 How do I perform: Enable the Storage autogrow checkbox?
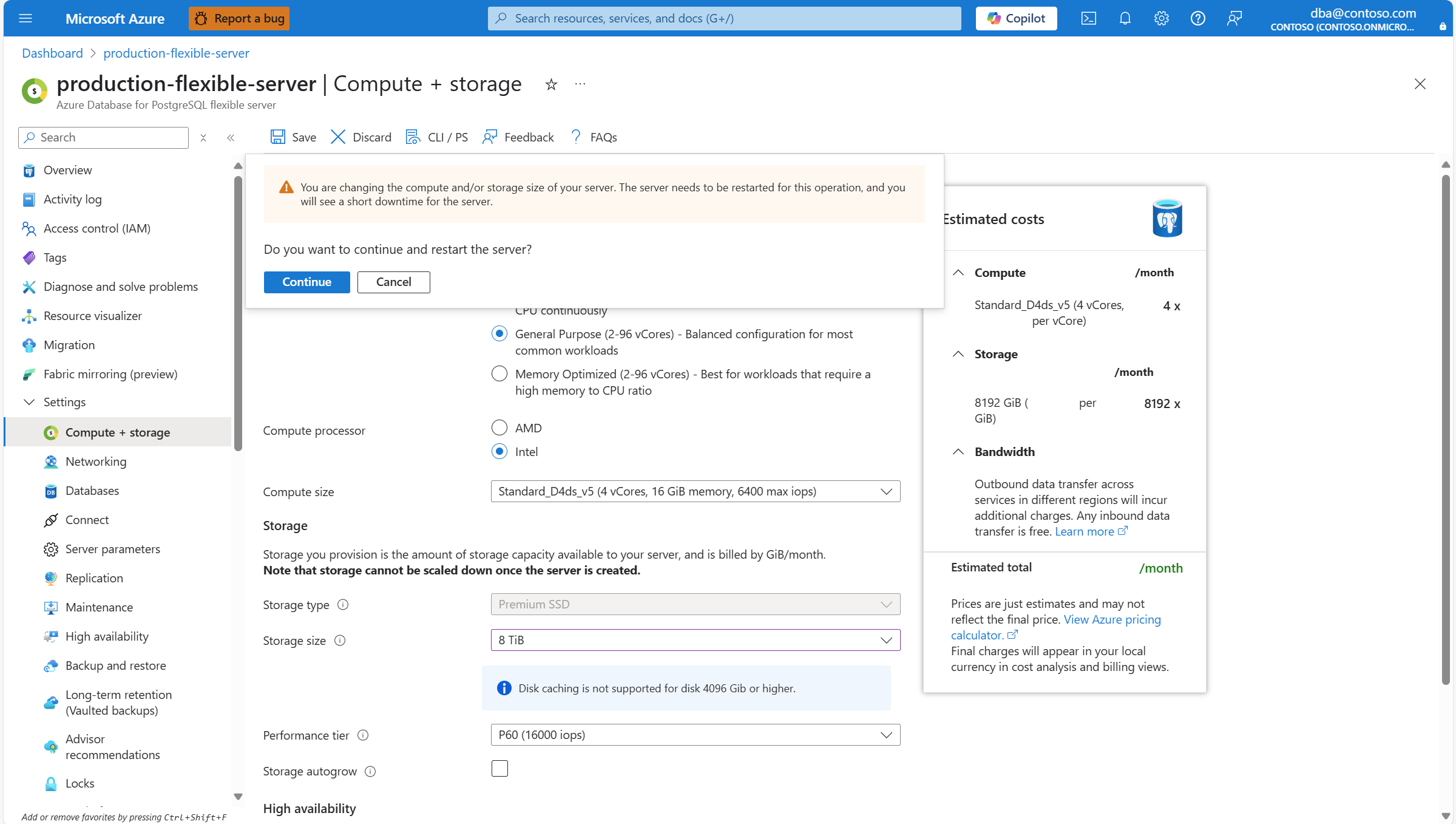499,769
